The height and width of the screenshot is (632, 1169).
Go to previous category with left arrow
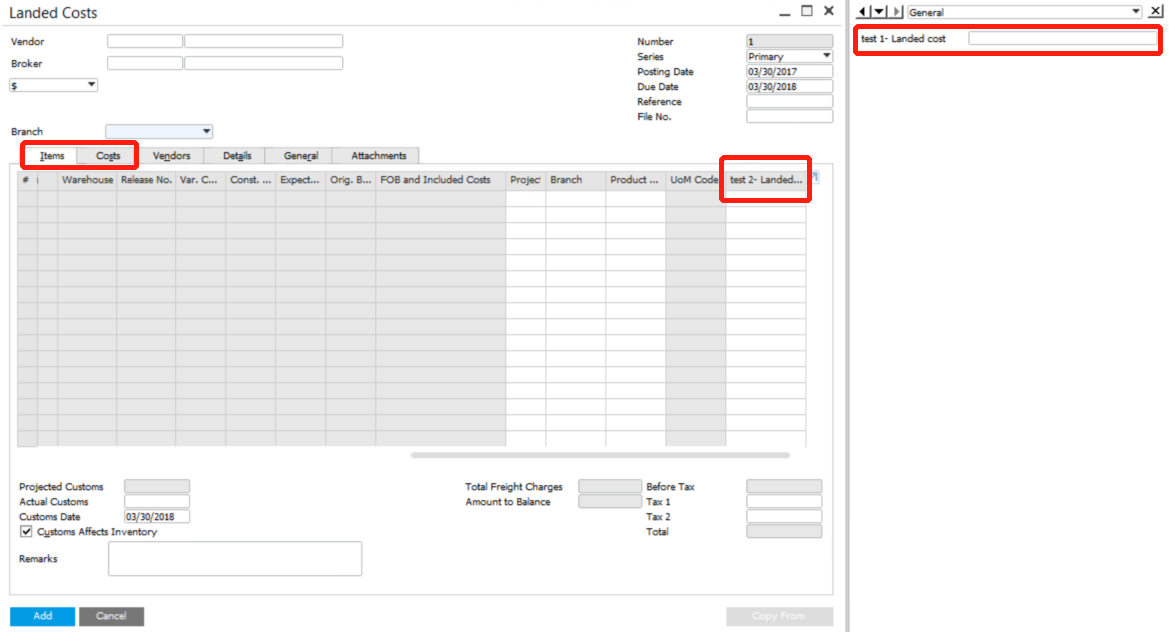click(863, 12)
